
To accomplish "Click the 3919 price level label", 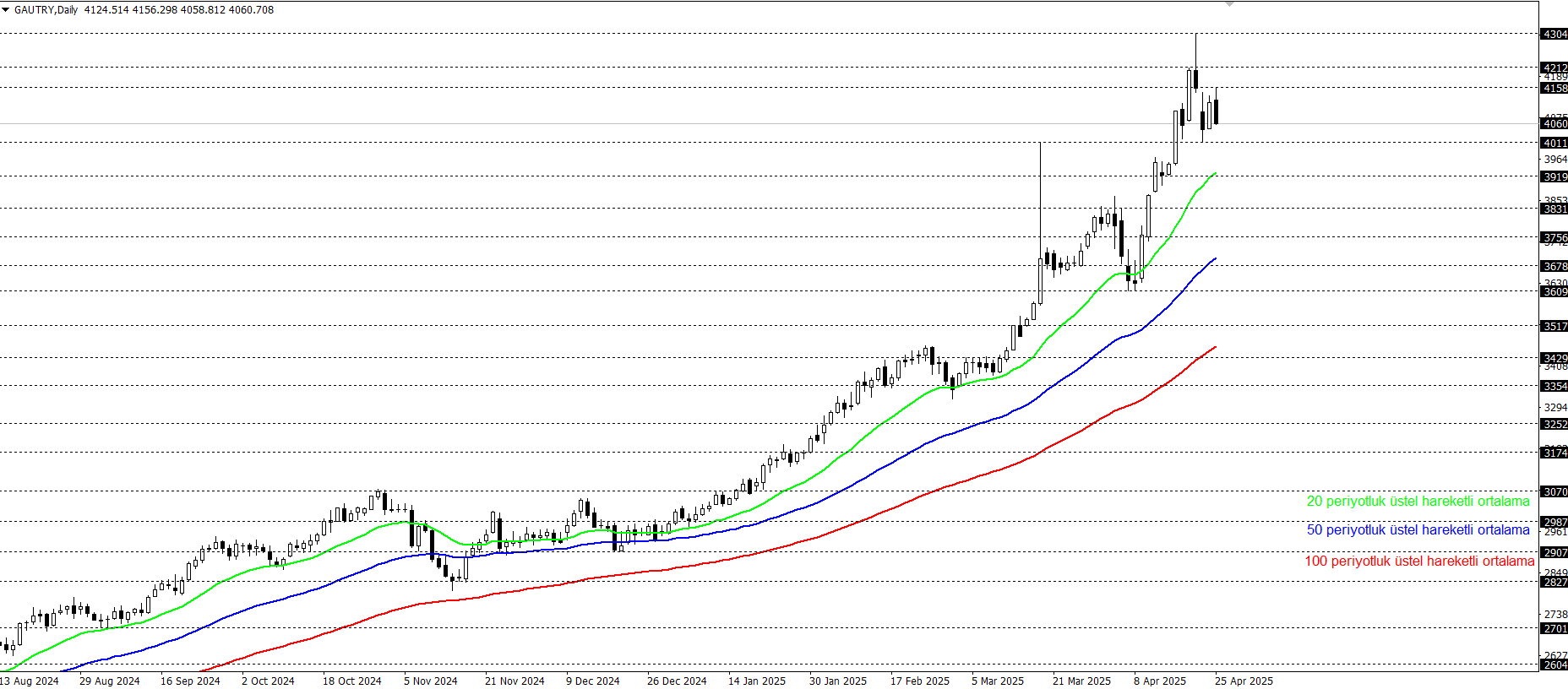I will (1554, 176).
